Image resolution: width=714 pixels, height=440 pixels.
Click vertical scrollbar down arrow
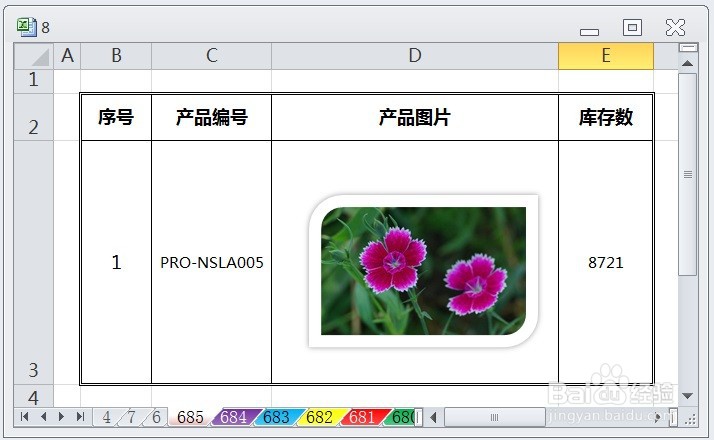[x=688, y=396]
